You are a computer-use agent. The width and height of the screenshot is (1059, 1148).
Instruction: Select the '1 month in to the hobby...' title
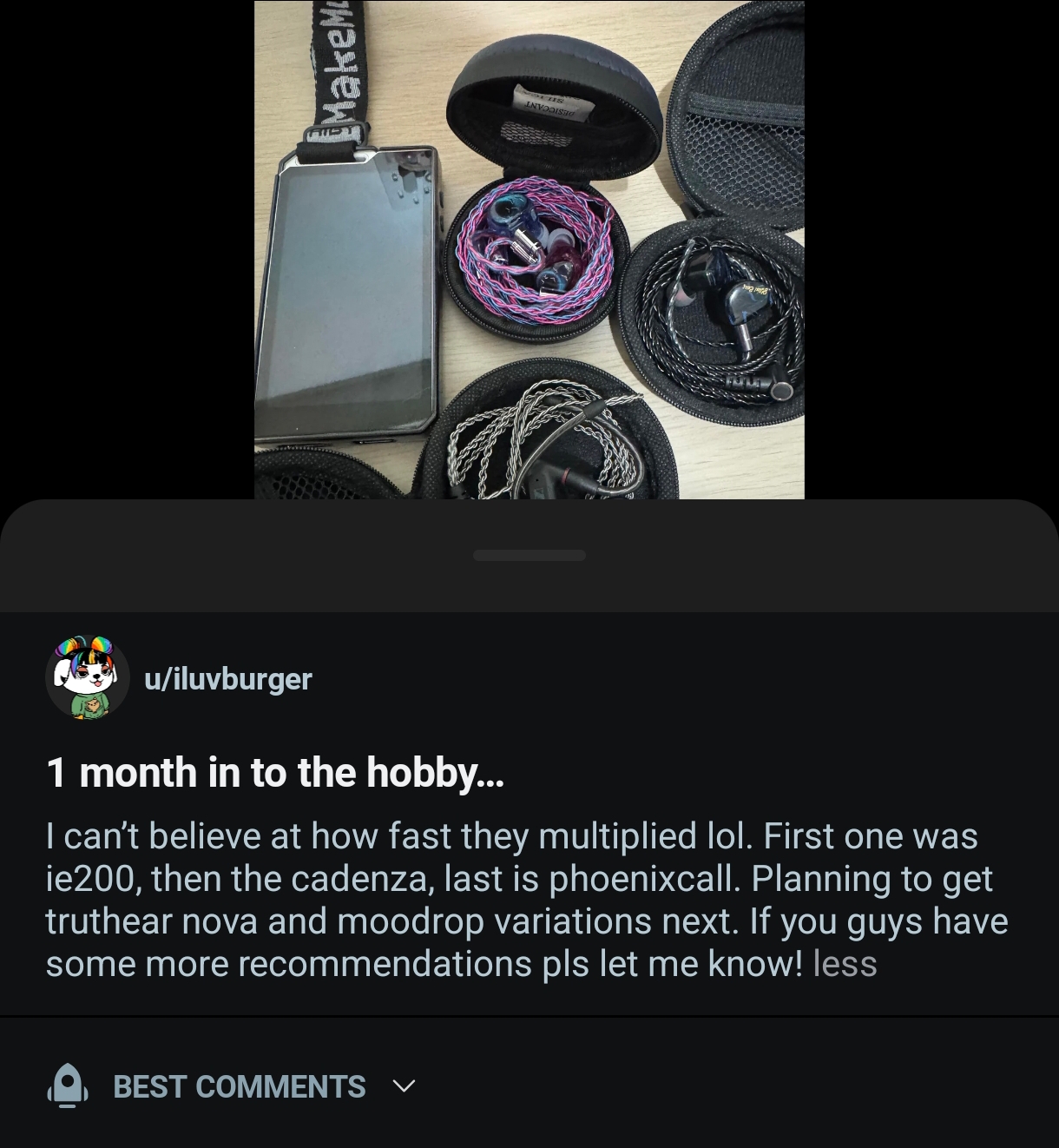coord(274,772)
